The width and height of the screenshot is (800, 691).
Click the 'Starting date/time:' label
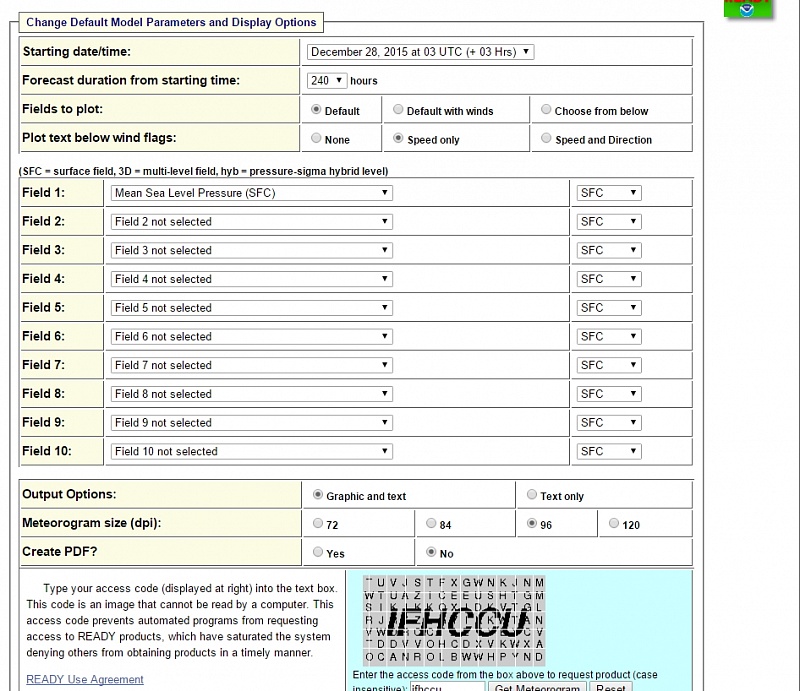click(x=77, y=52)
